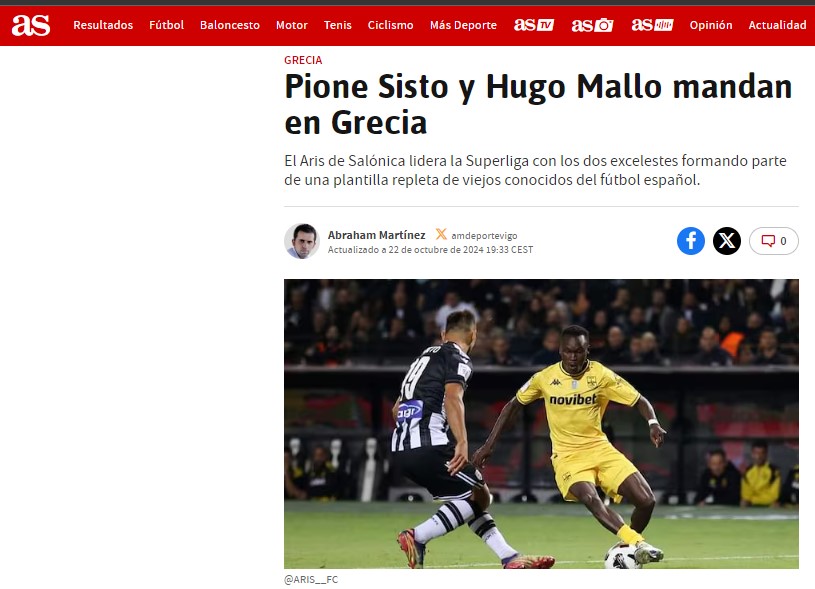The height and width of the screenshot is (589, 815).
Task: Open the AS audio podcast icon
Action: point(652,25)
